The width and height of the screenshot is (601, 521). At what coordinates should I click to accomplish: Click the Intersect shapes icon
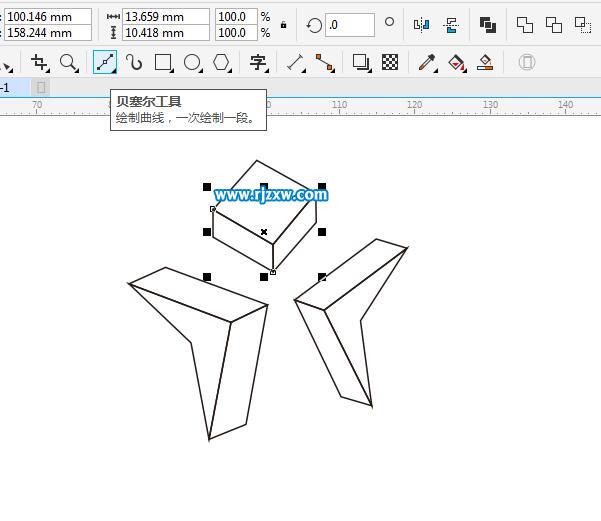(x=583, y=25)
